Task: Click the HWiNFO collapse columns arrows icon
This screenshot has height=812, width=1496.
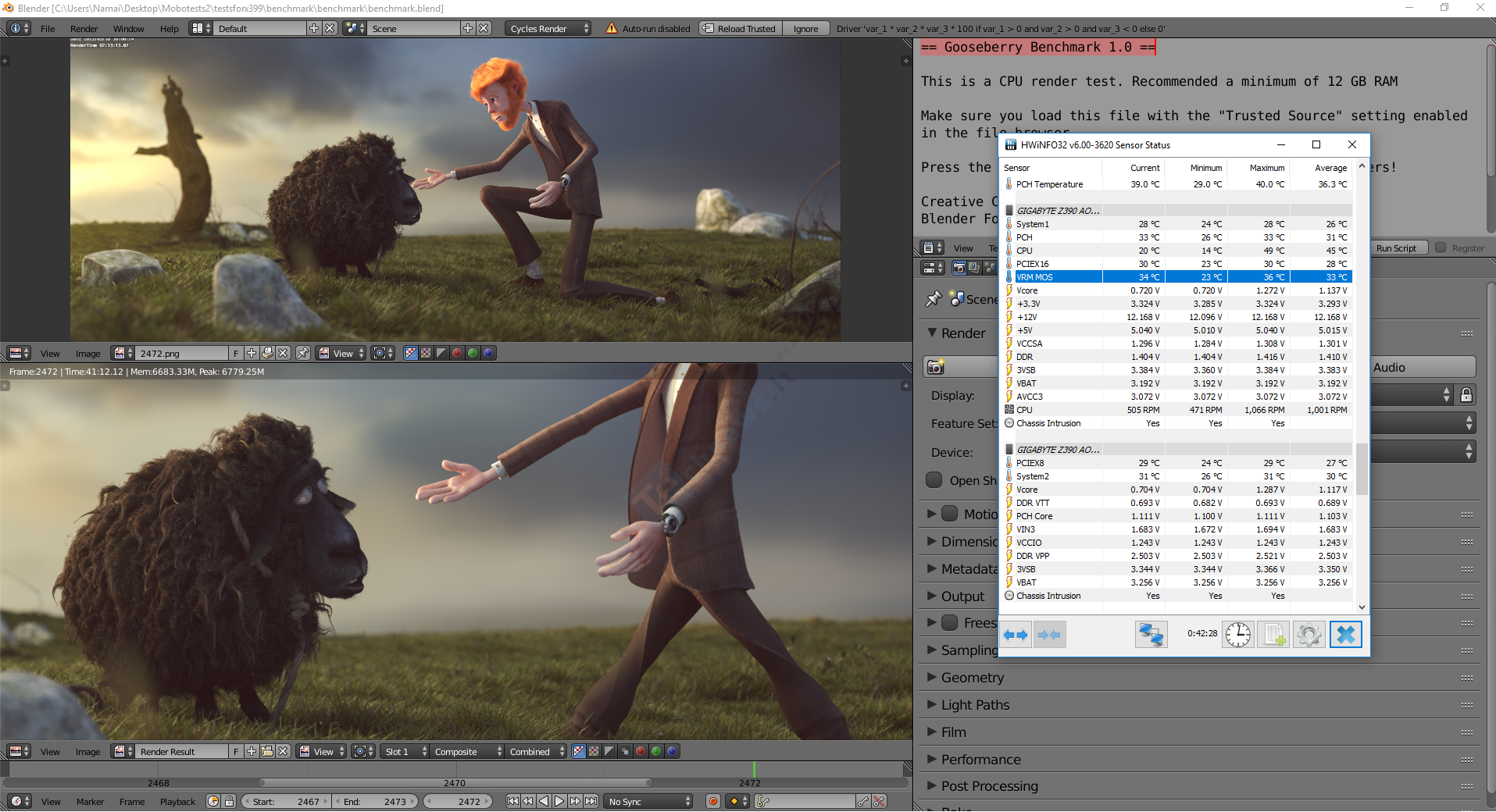Action: pyautogui.click(x=1049, y=635)
